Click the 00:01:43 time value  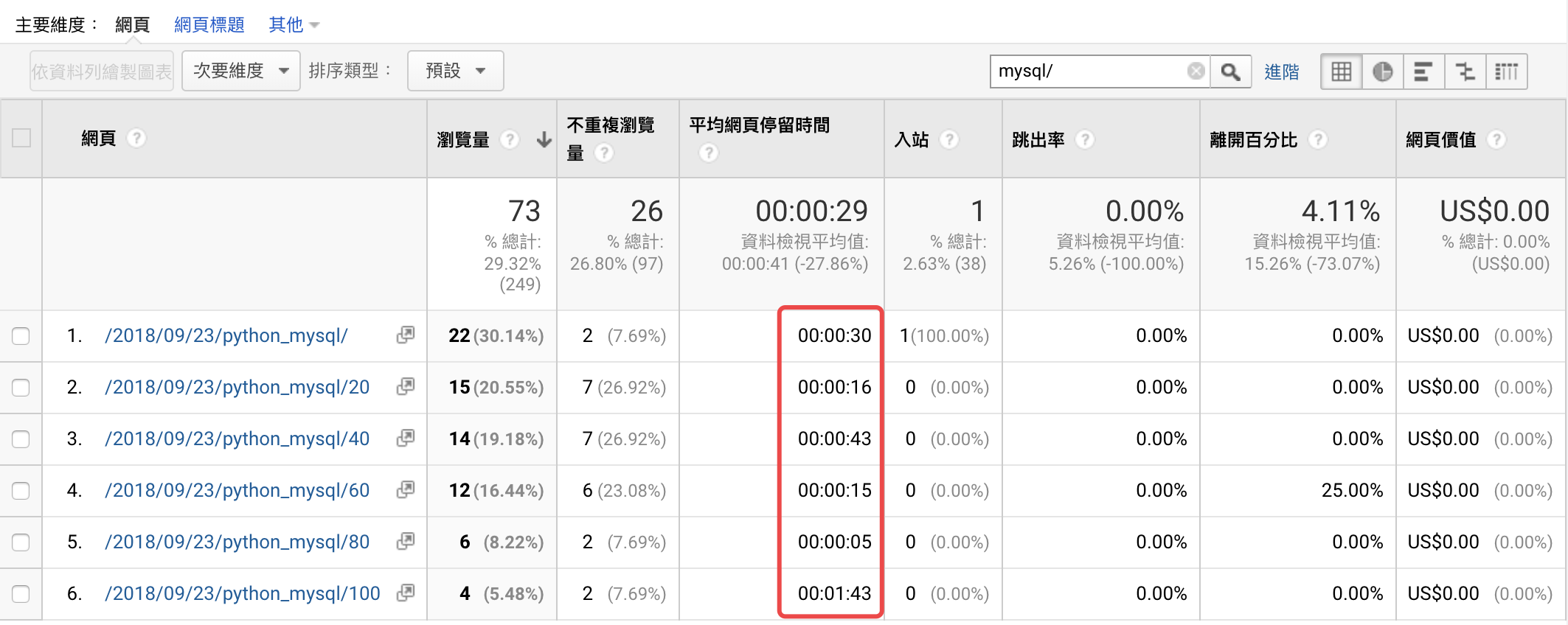pos(835,593)
